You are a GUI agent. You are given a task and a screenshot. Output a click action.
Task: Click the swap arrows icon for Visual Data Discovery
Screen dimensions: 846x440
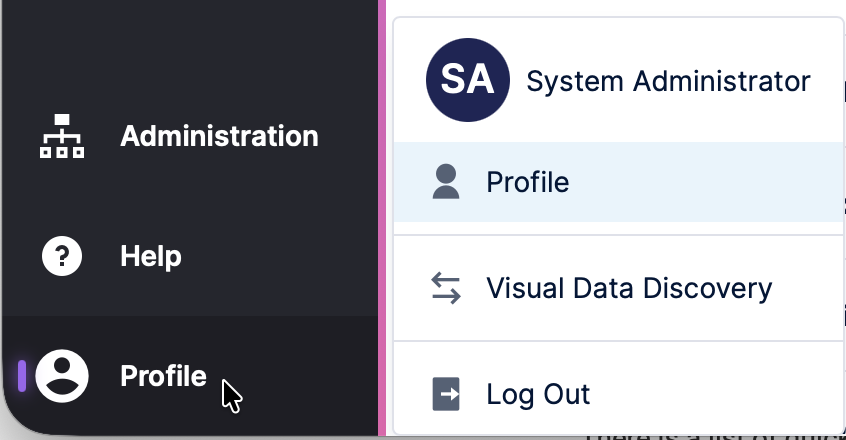[x=446, y=288]
